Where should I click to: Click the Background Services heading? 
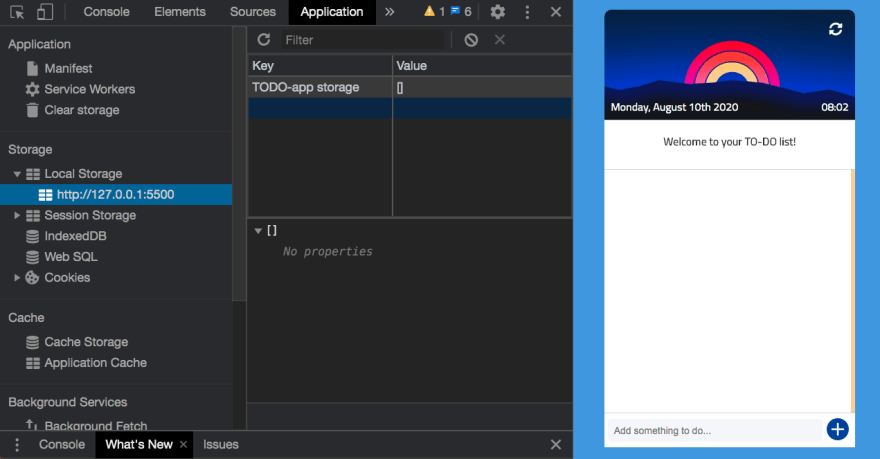pos(67,402)
